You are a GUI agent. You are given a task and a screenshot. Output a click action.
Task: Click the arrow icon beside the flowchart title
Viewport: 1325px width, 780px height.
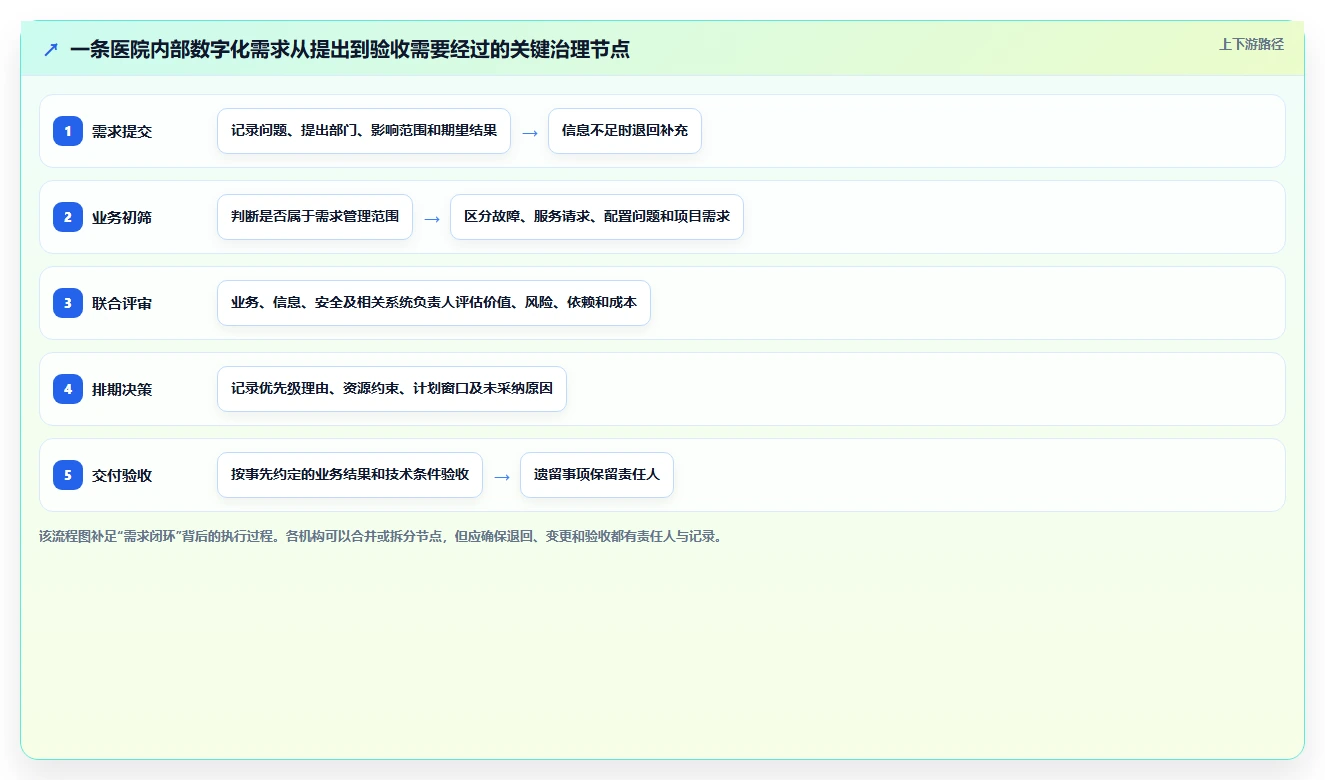(51, 49)
